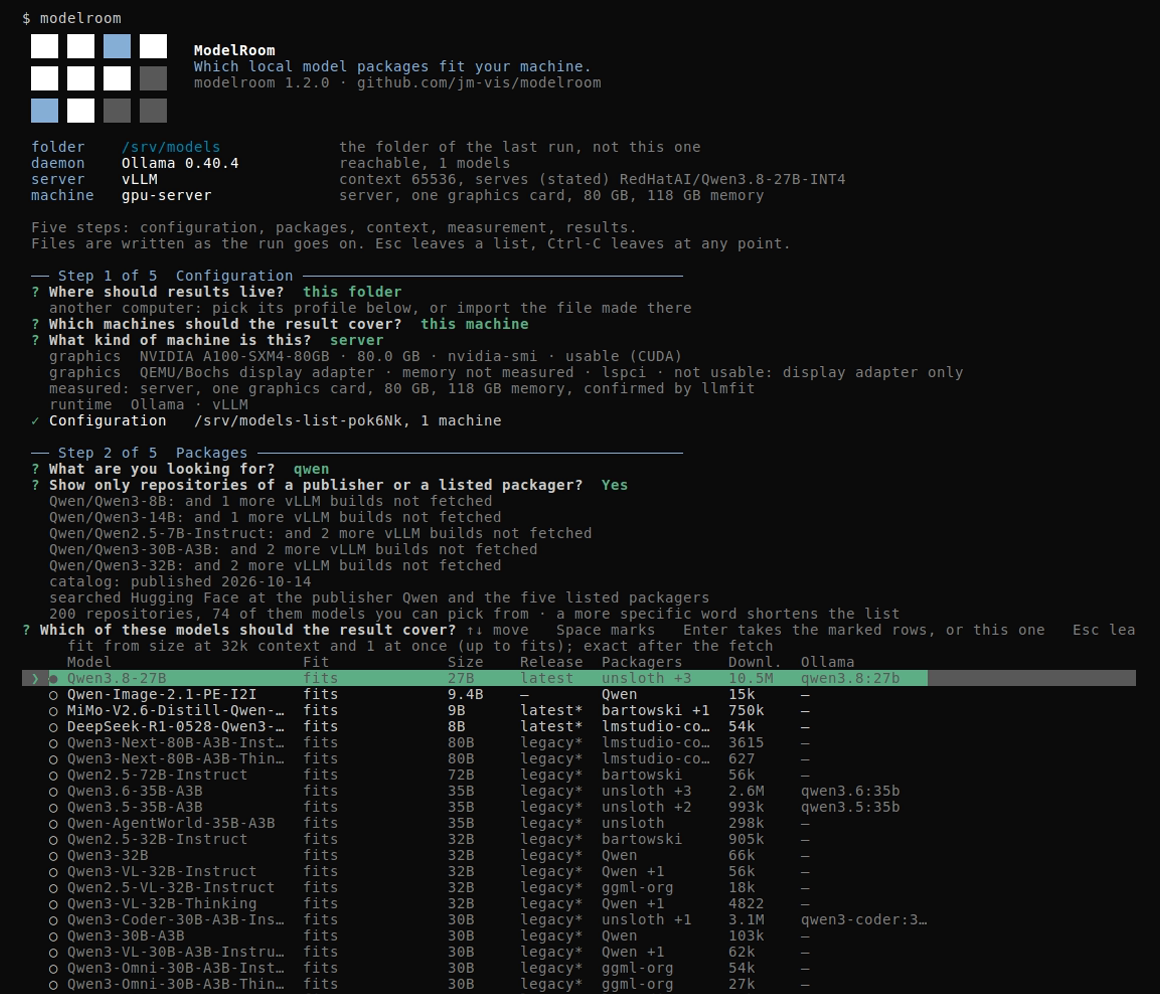The width and height of the screenshot is (1160, 994).
Task: Mark the MiMo-V2.6-Distill-Qwen row's radio circle
Action: (53, 711)
